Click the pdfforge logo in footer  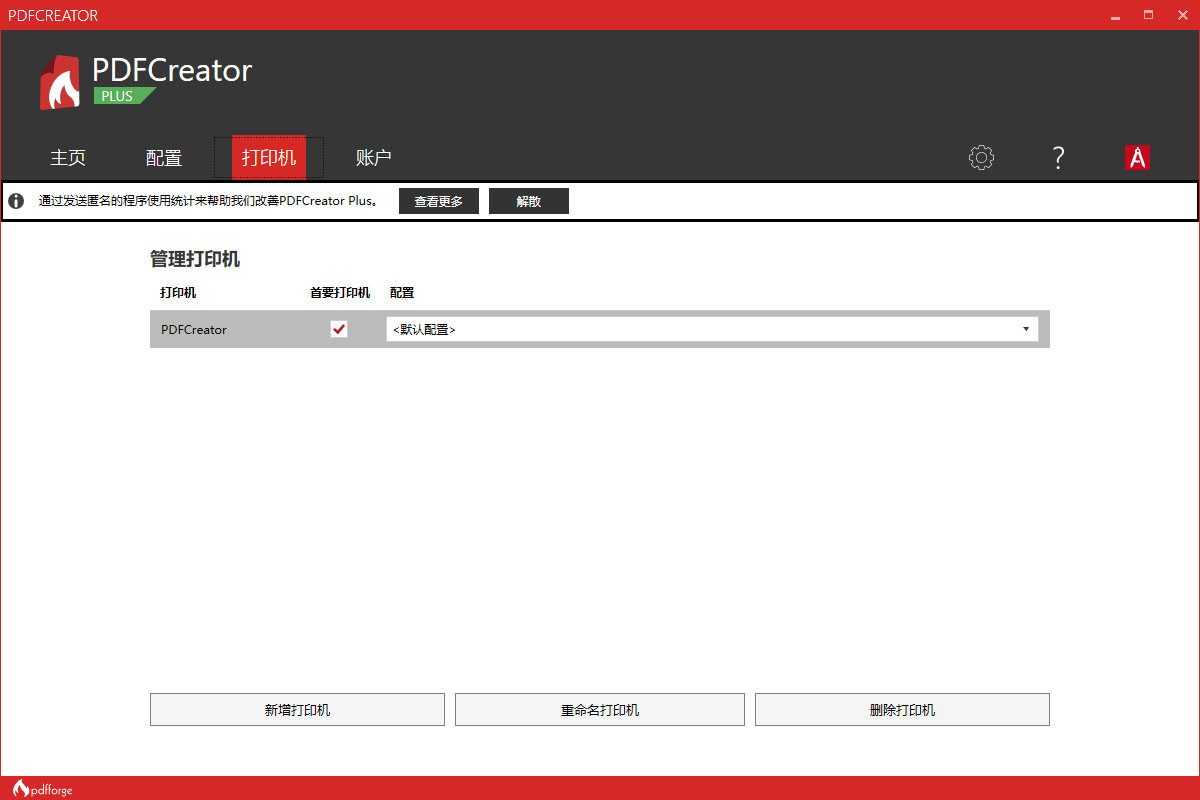[x=43, y=789]
